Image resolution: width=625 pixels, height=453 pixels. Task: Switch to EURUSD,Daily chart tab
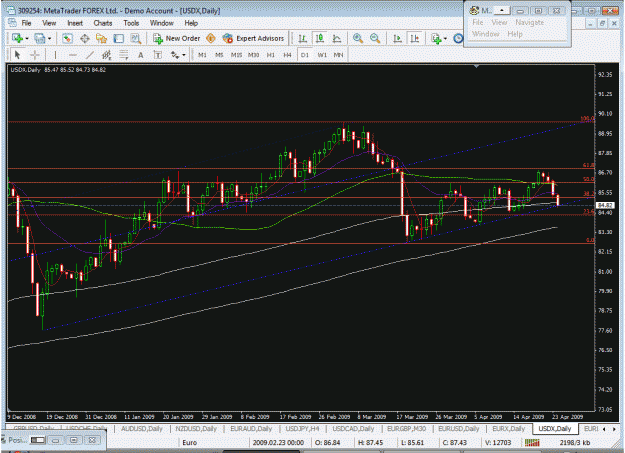pyautogui.click(x=458, y=429)
